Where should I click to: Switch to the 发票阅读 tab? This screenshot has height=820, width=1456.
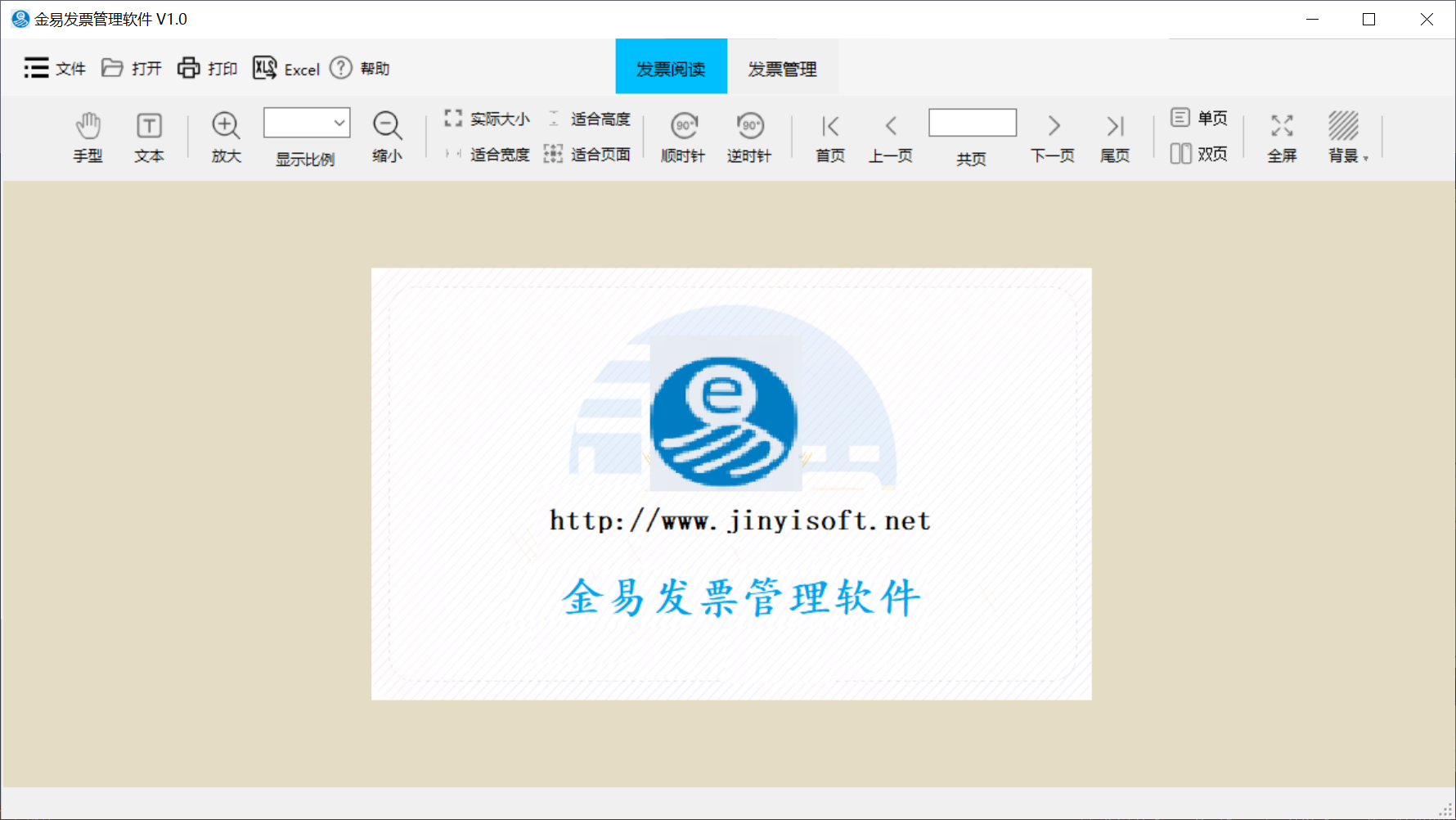(x=672, y=66)
